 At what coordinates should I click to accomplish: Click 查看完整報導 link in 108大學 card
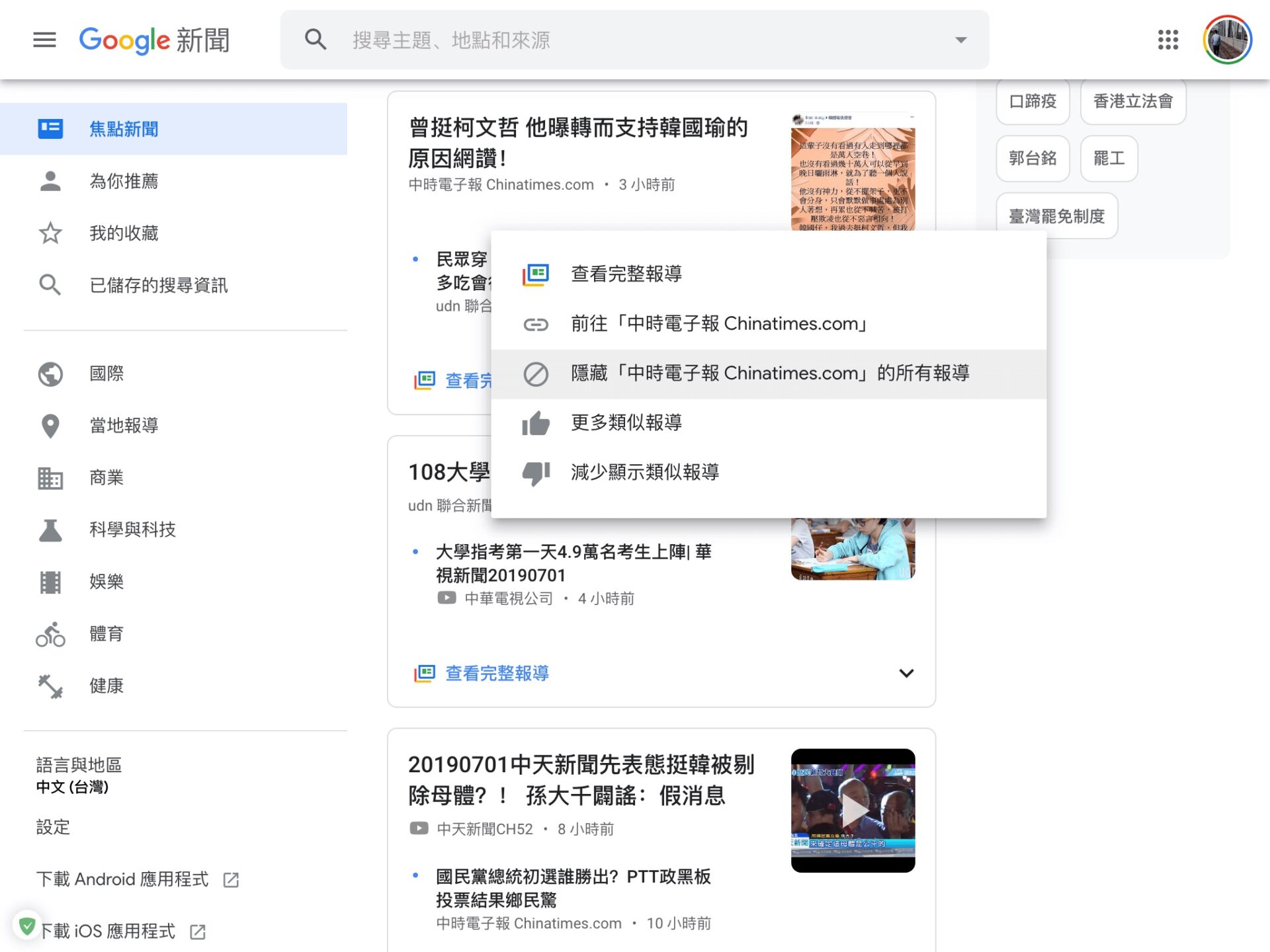point(497,673)
